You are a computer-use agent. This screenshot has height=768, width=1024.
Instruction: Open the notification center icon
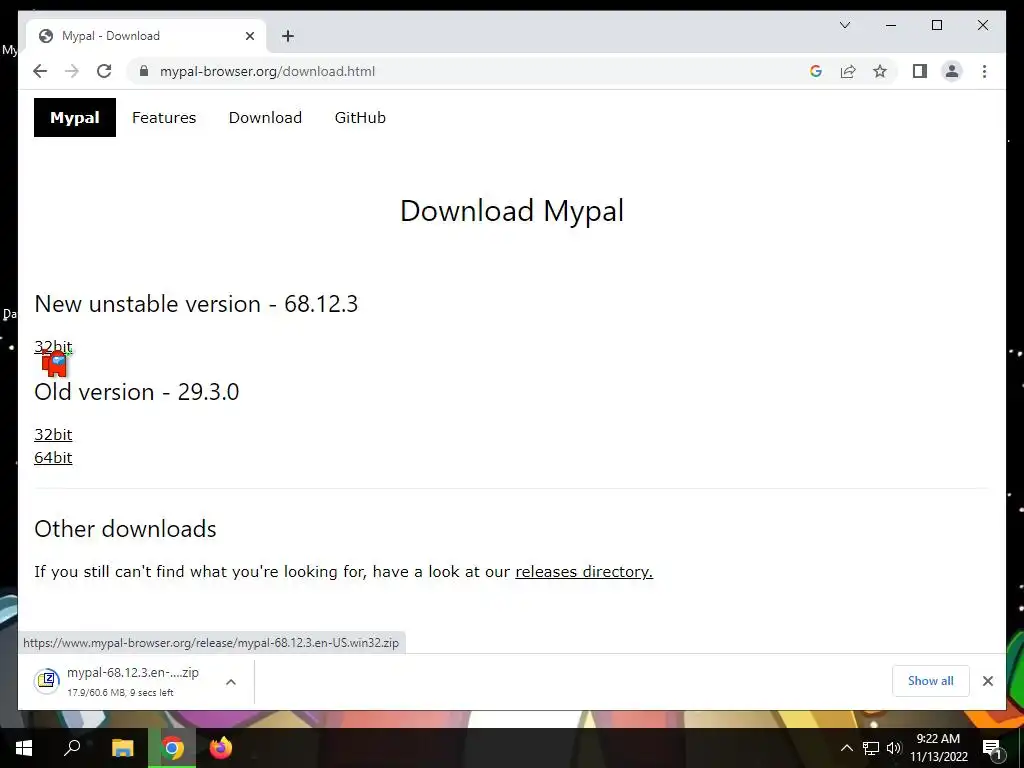pyautogui.click(x=993, y=748)
